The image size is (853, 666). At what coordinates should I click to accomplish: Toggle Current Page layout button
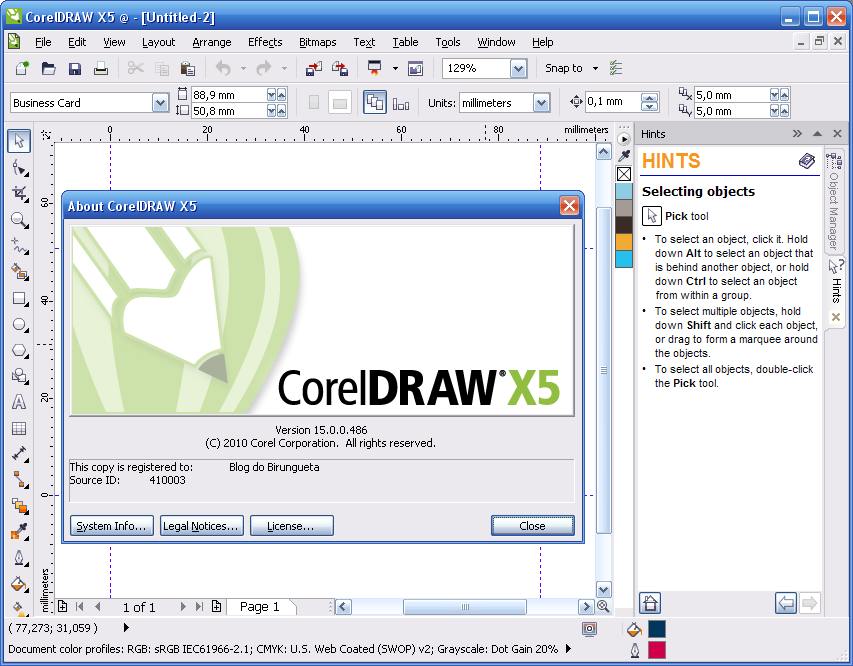point(401,102)
